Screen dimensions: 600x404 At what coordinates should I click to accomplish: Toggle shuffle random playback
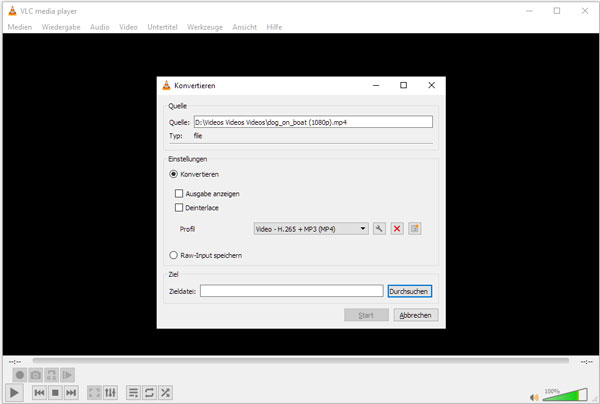point(165,393)
